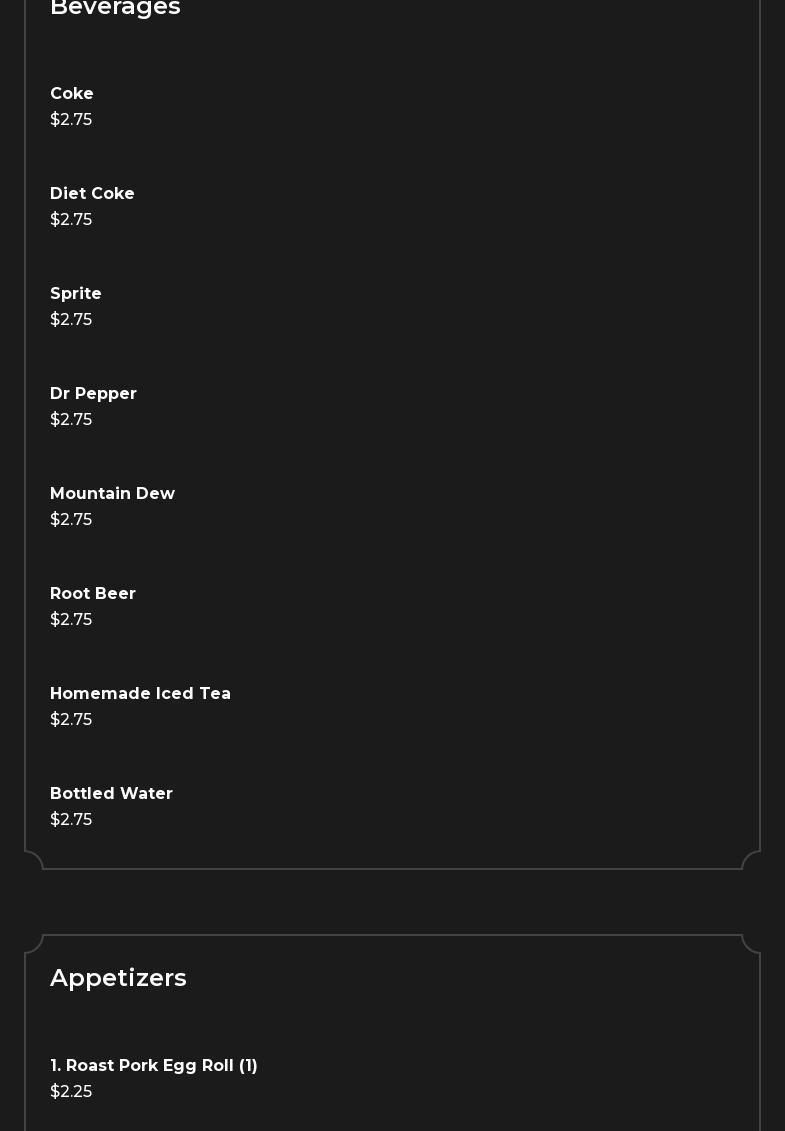Click the $2.25 egg roll price
Image resolution: width=785 pixels, height=1131 pixels.
pyautogui.click(x=71, y=1092)
